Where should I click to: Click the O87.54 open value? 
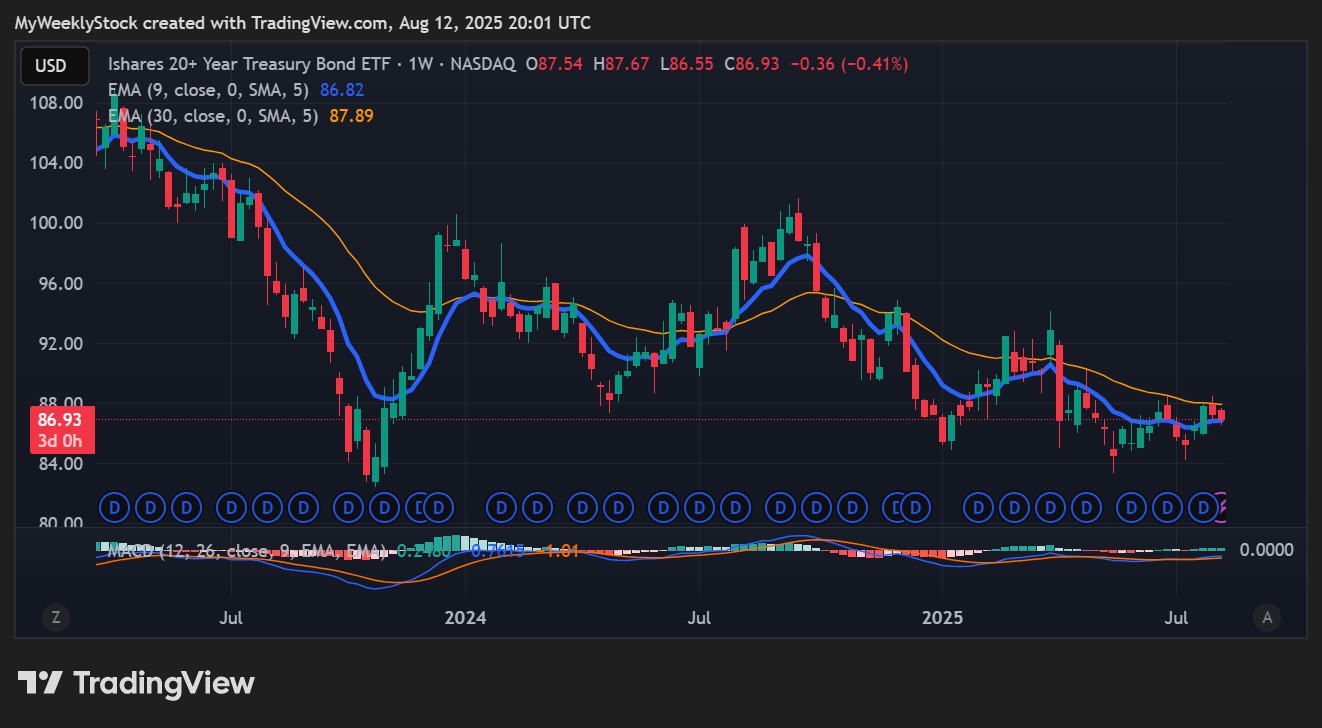[x=555, y=64]
